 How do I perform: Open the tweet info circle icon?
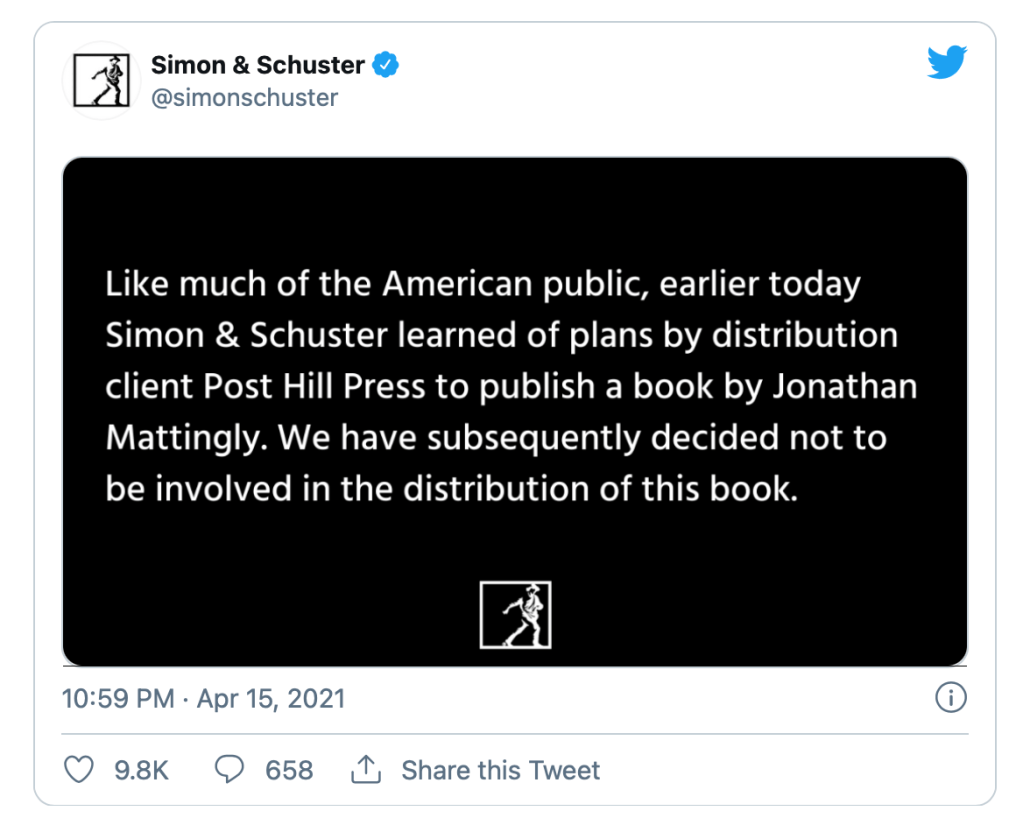[x=950, y=698]
